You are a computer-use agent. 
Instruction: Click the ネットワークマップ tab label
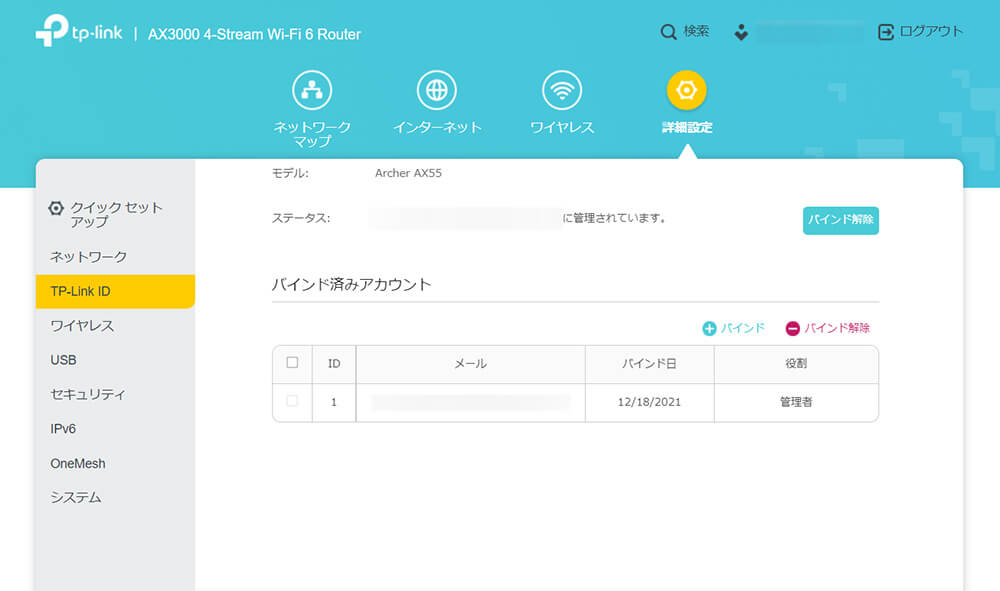pyautogui.click(x=312, y=134)
